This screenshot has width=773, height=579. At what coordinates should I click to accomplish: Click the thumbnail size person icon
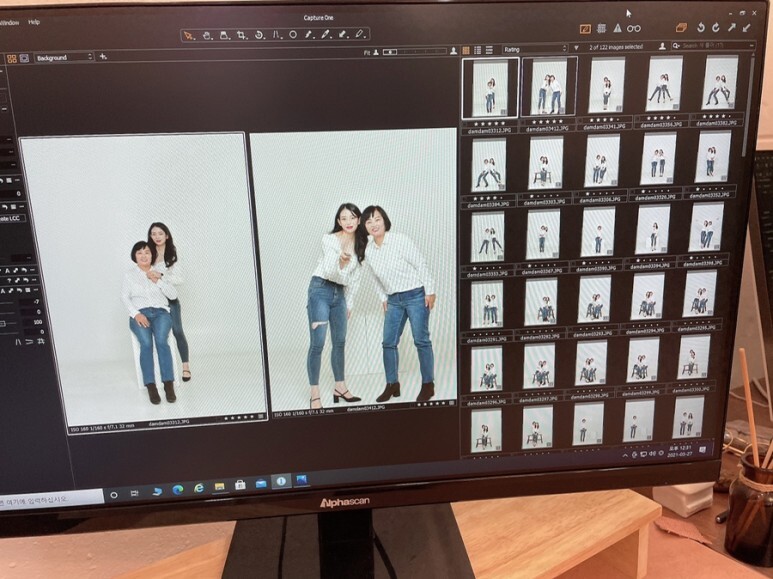(x=662, y=46)
